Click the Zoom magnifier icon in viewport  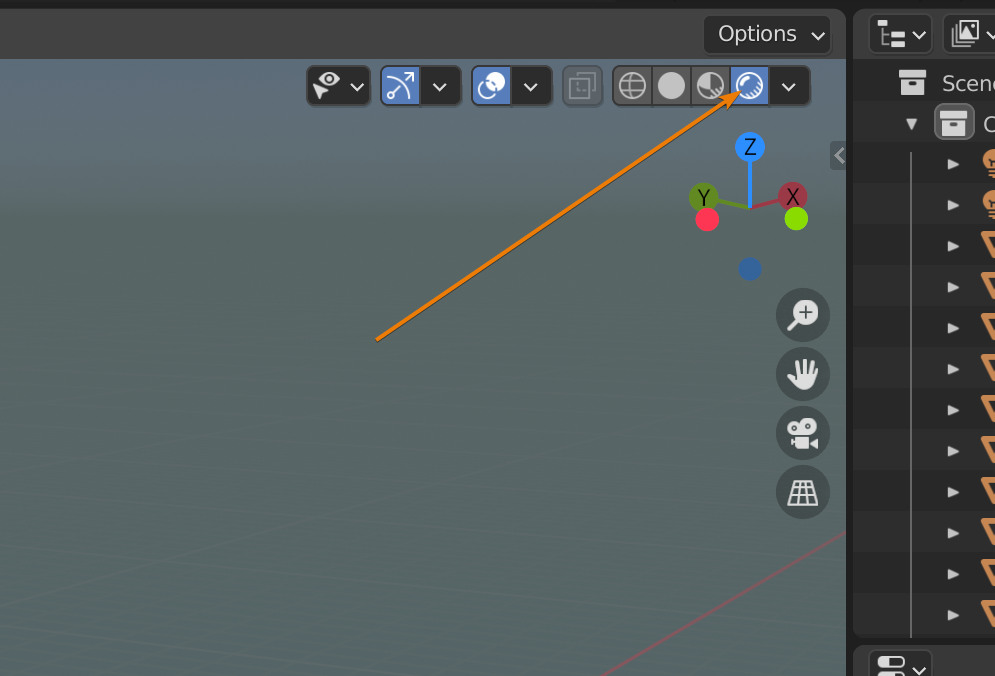pos(803,315)
